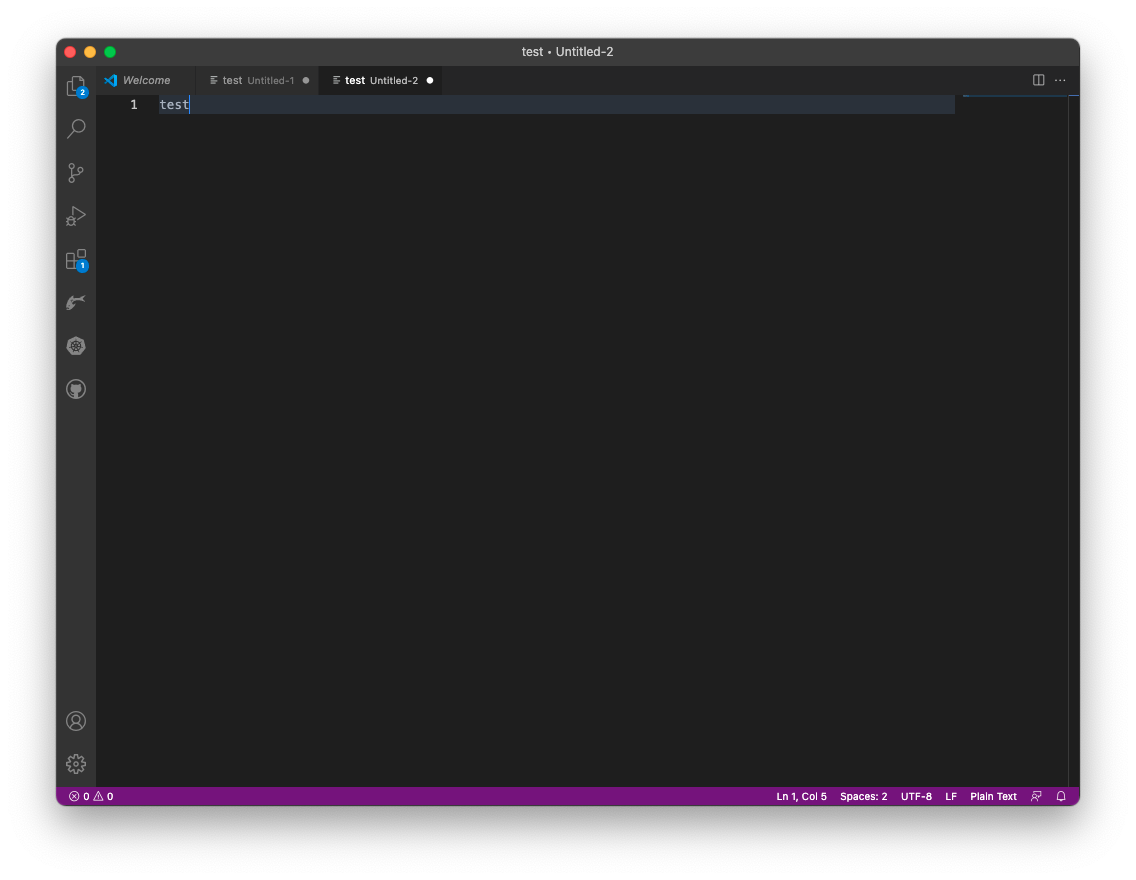
Task: Select the test Untitled-2 tab
Action: tap(380, 80)
